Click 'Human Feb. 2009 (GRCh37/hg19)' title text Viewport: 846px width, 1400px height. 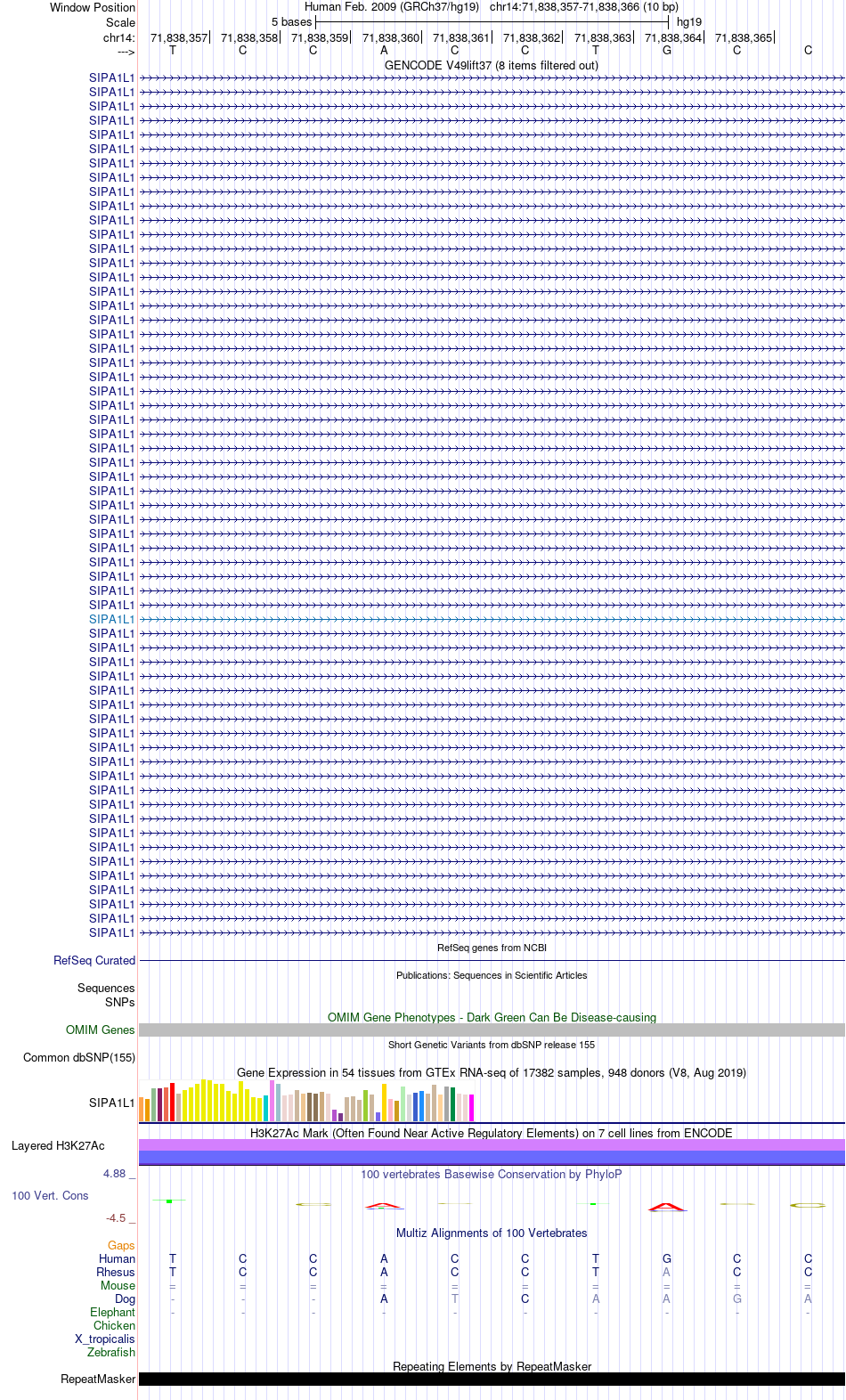point(392,7)
